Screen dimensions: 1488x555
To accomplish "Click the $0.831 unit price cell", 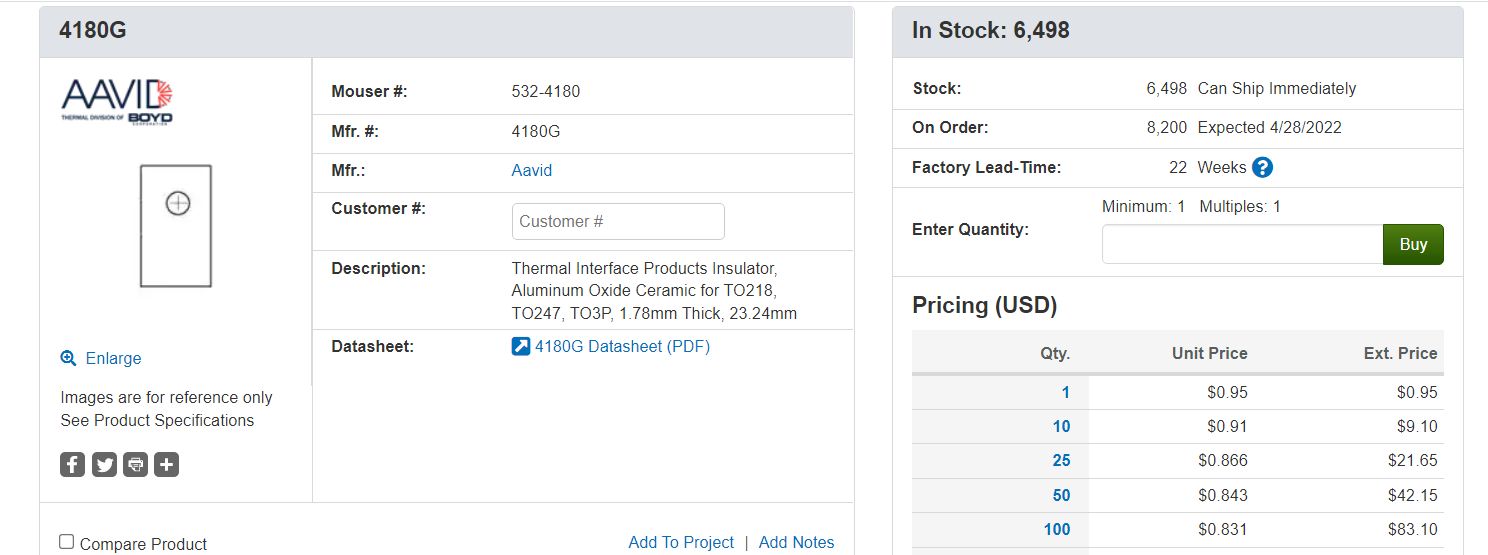I will [1223, 529].
